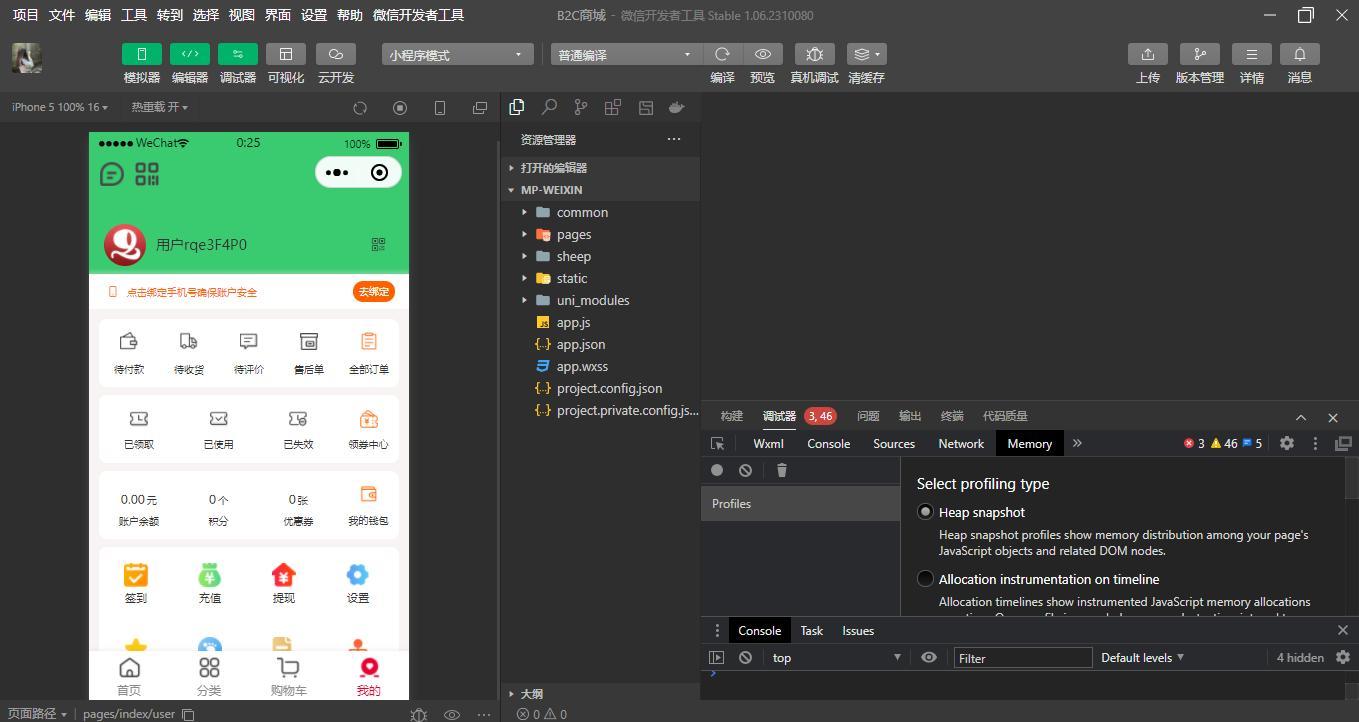Click the console Filter input field
Screen dimensions: 1359x722
pyautogui.click(x=1021, y=657)
